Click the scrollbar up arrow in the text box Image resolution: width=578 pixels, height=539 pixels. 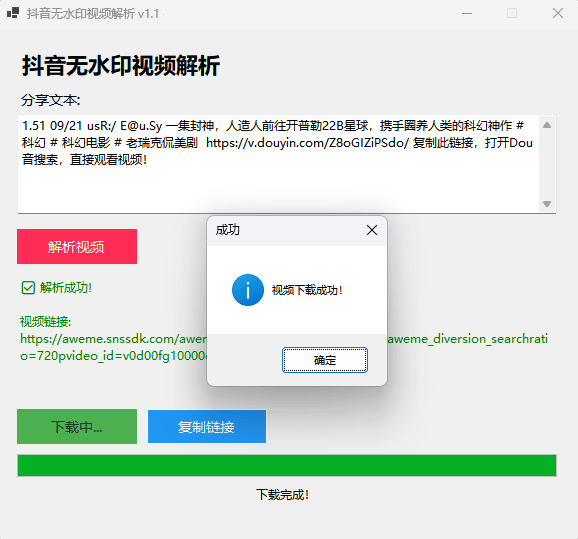click(547, 125)
